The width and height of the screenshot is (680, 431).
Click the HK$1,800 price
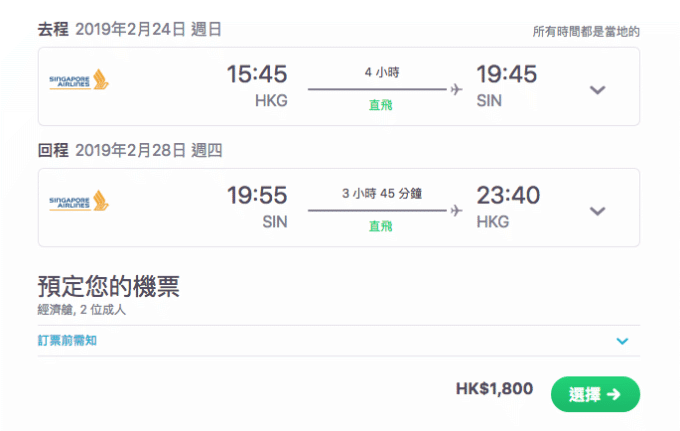pos(494,389)
